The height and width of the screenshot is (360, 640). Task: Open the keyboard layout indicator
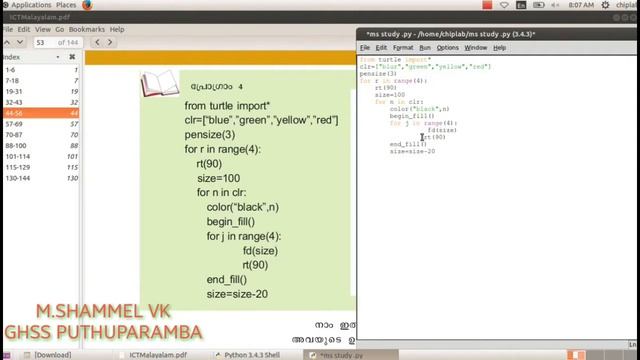pos(521,5)
